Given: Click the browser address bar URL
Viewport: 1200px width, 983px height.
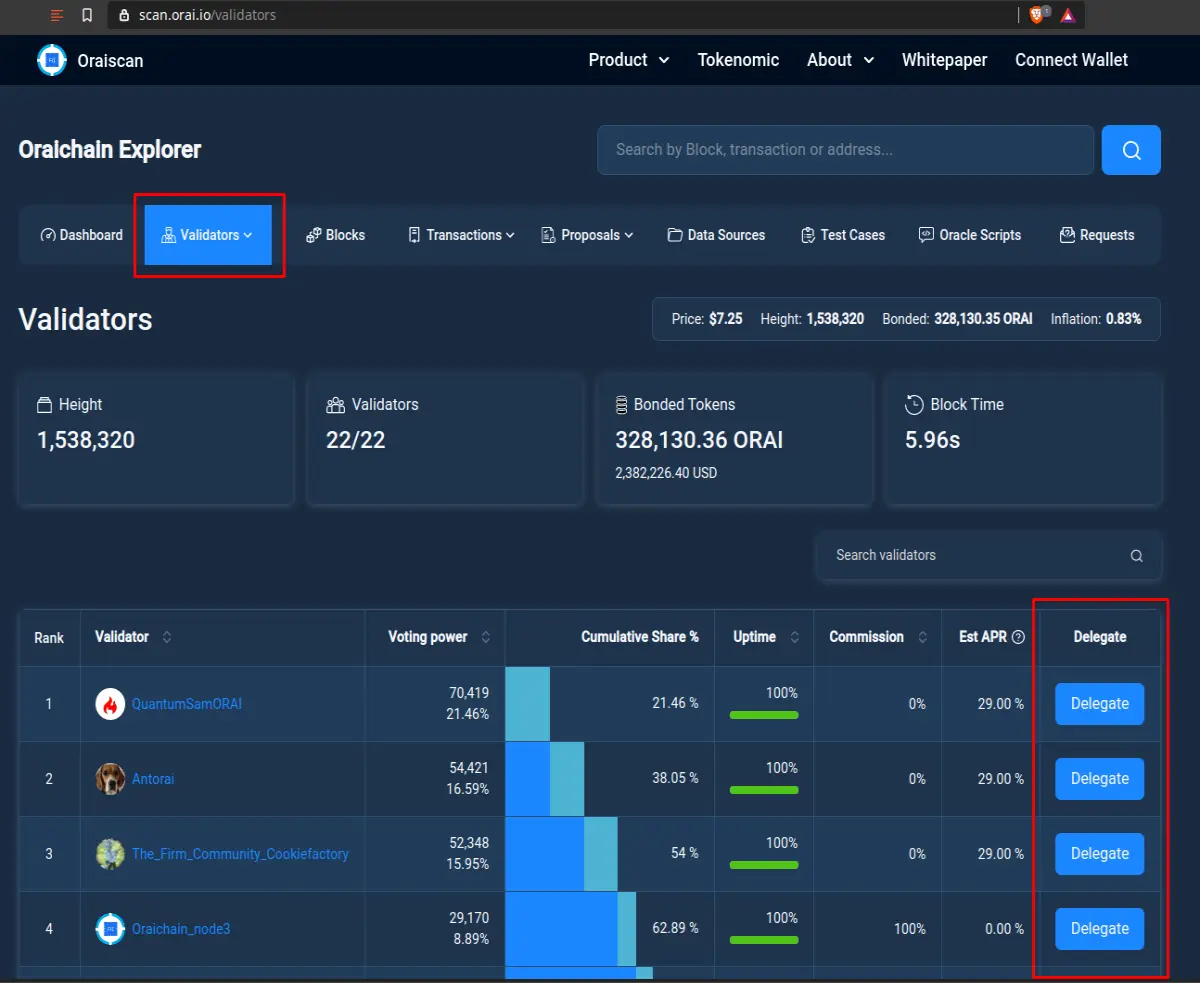Looking at the screenshot, I should coord(207,15).
